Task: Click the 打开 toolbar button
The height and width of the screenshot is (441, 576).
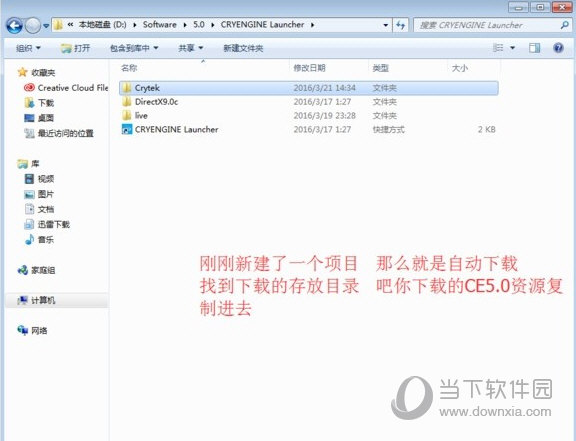Action: coord(75,48)
